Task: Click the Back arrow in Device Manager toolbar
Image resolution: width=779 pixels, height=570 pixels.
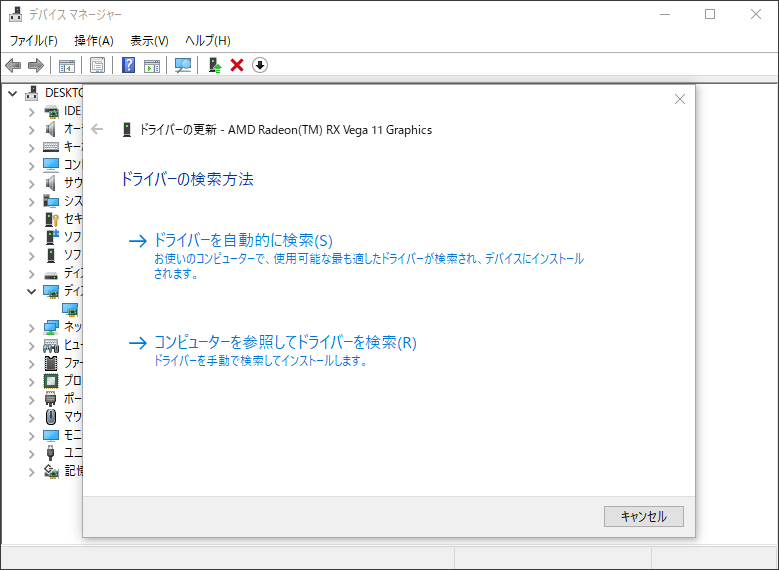Action: coord(13,65)
